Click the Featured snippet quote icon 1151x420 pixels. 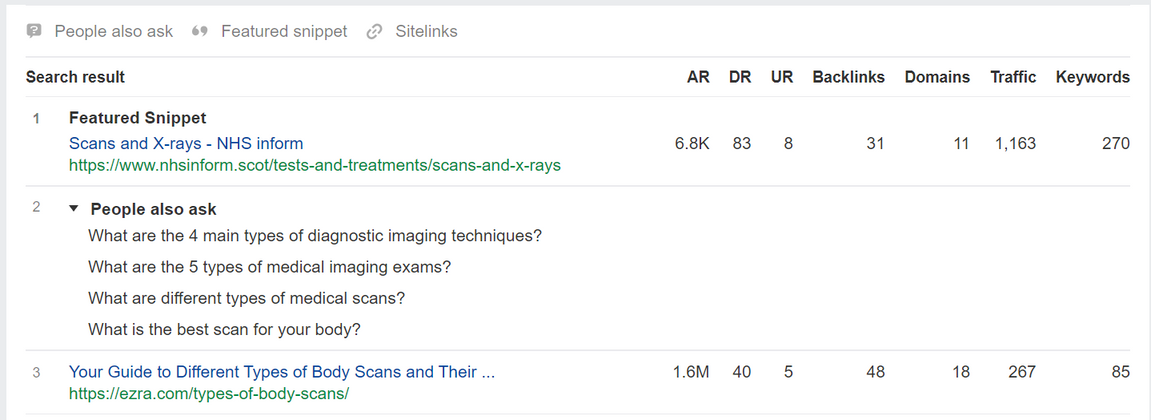click(200, 32)
